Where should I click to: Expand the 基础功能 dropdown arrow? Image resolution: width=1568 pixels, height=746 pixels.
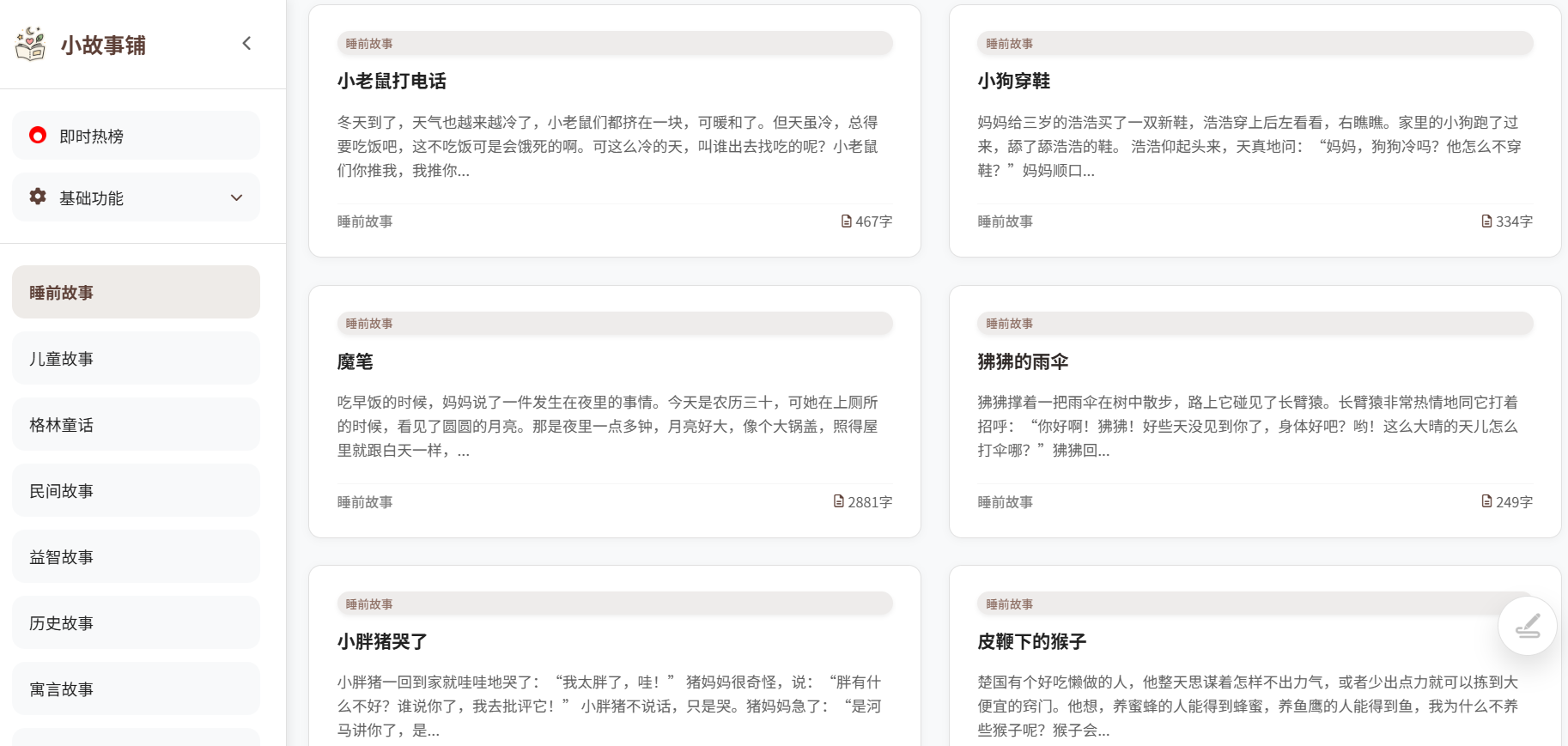point(237,197)
